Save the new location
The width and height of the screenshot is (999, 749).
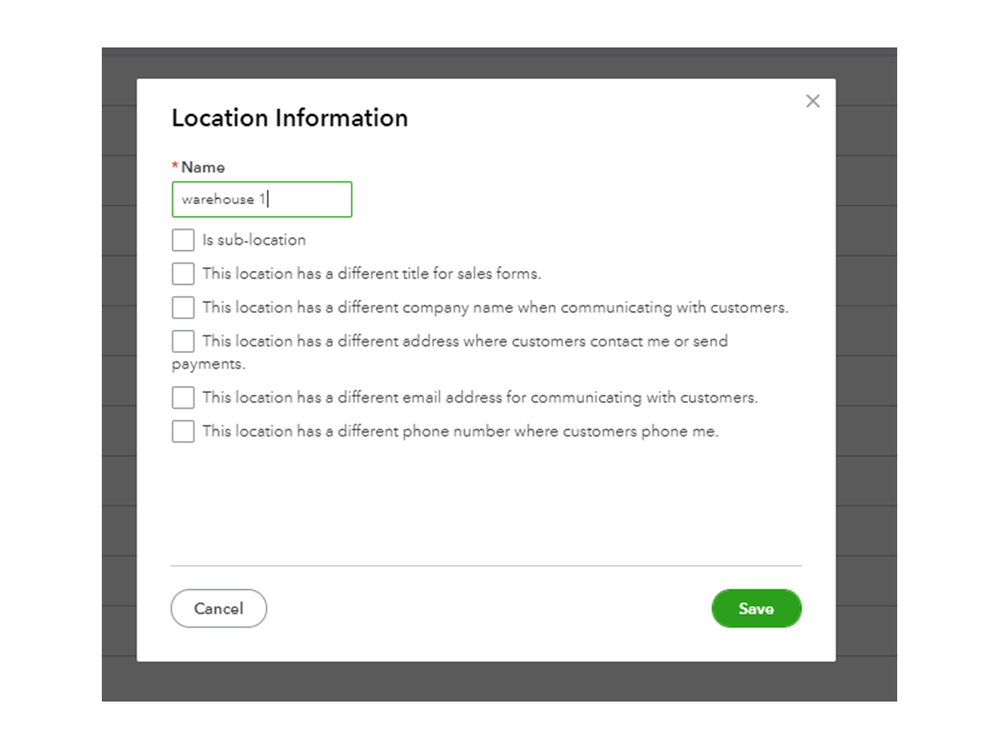(756, 608)
